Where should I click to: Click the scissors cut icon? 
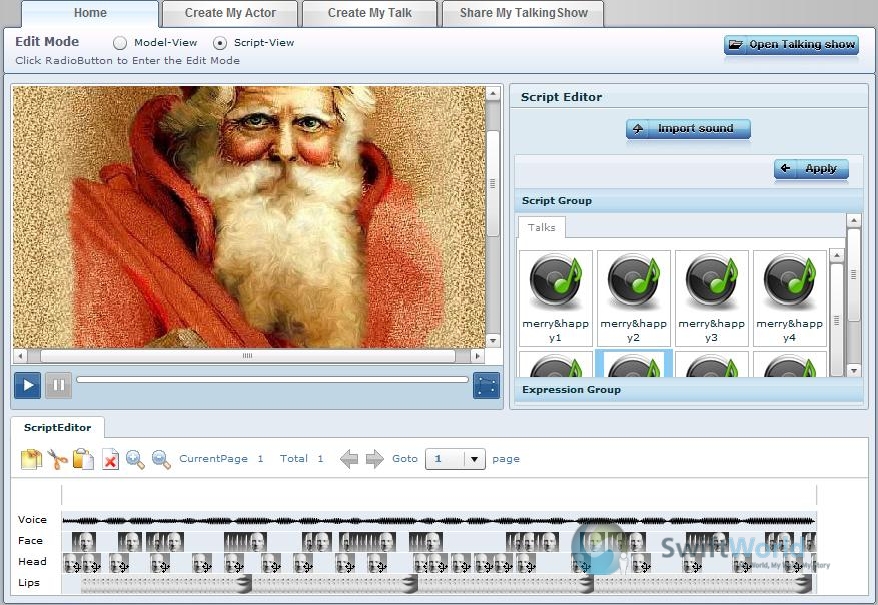57,459
